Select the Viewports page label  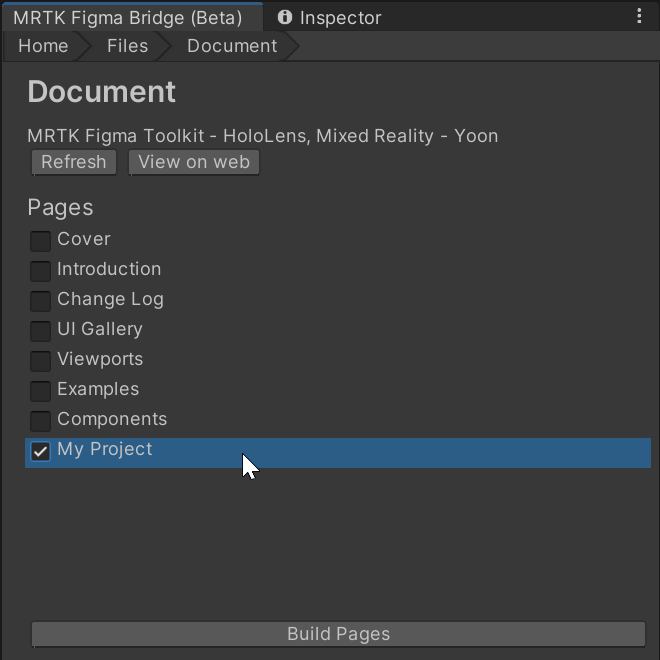pos(100,359)
